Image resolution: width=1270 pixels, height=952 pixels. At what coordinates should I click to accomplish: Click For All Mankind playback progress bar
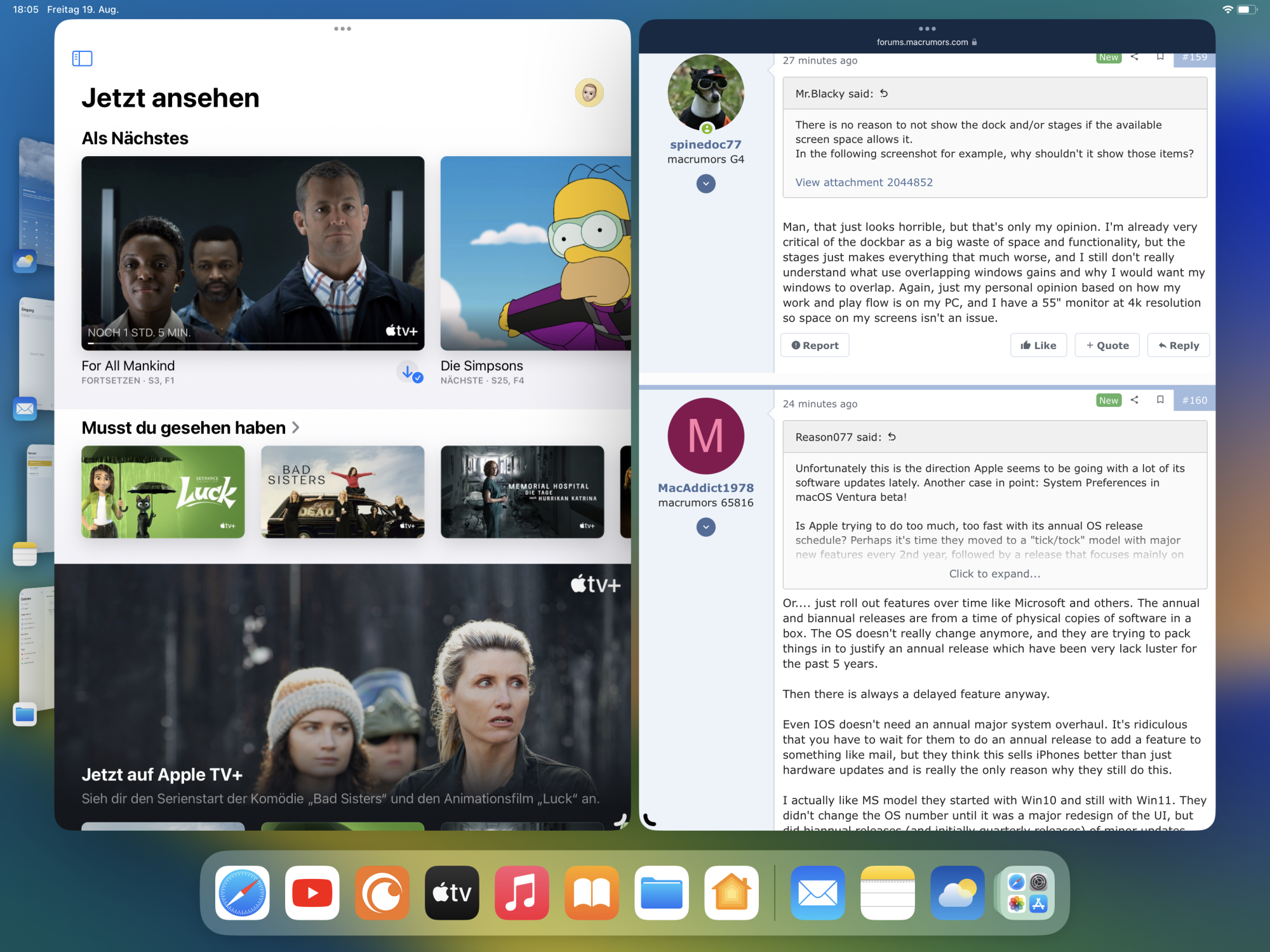pyautogui.click(x=253, y=344)
